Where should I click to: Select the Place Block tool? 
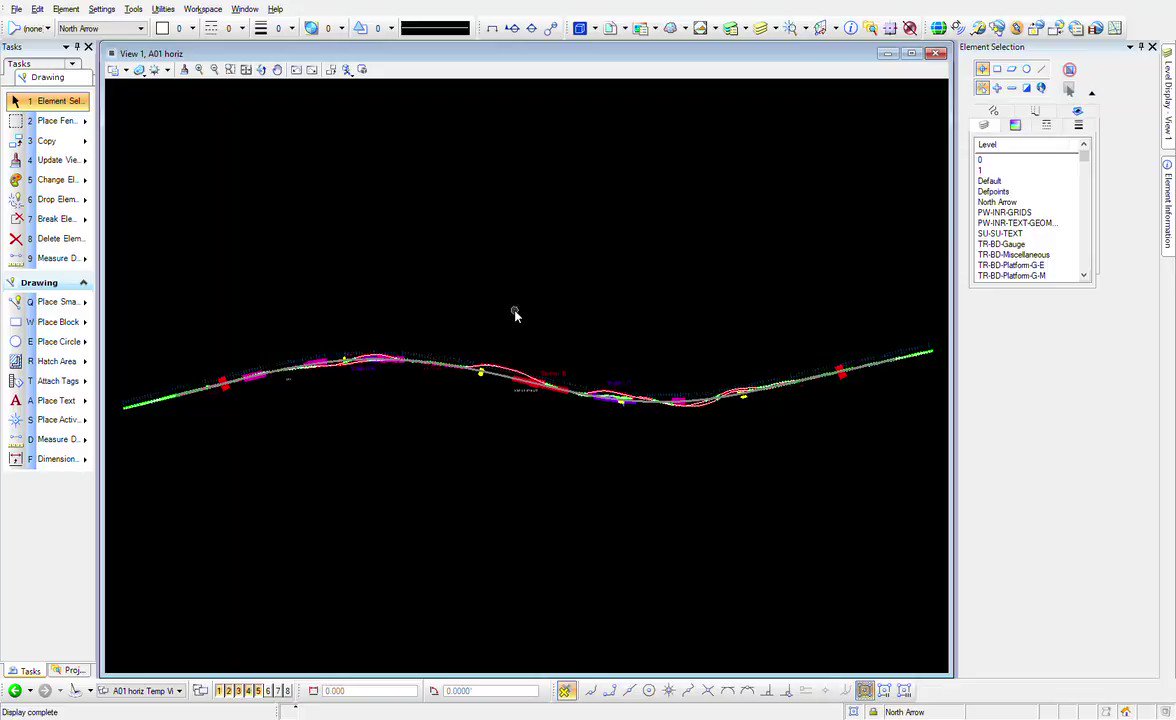tap(47, 322)
